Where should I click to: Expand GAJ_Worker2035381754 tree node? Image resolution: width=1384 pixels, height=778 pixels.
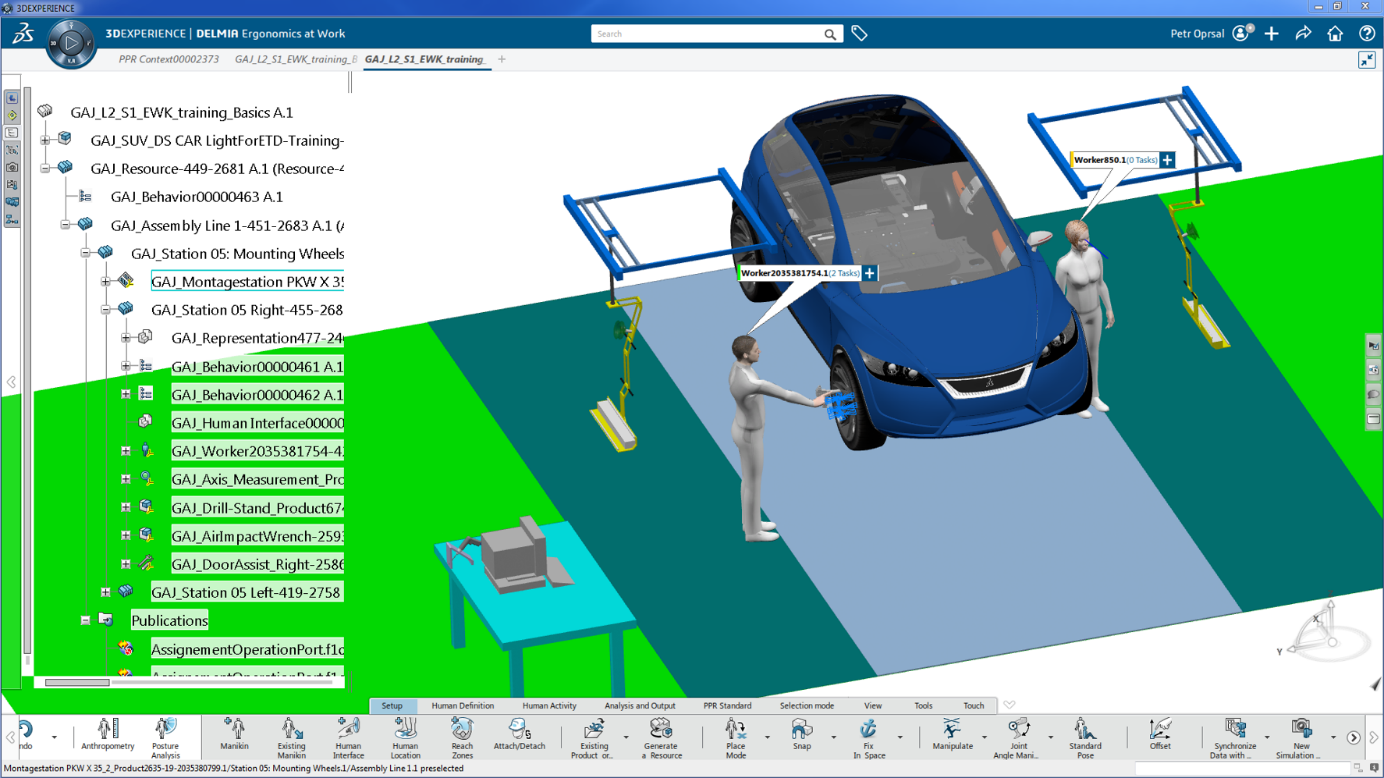[x=125, y=451]
